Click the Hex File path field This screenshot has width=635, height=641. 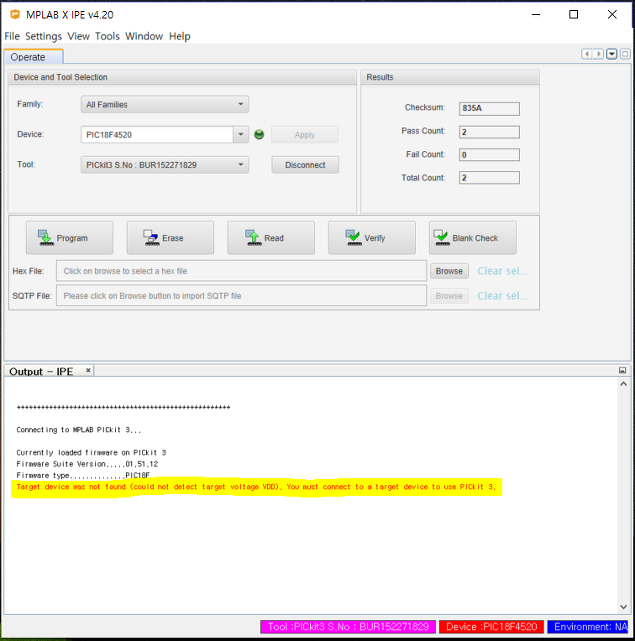[241, 271]
